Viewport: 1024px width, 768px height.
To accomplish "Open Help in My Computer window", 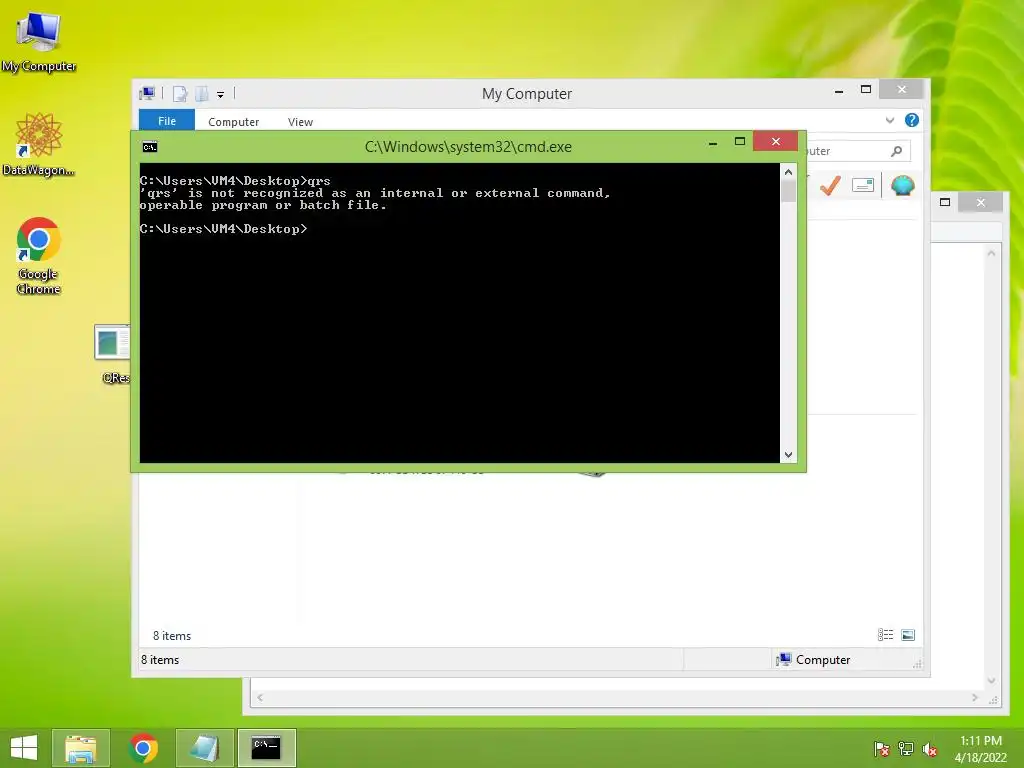I will (x=912, y=120).
